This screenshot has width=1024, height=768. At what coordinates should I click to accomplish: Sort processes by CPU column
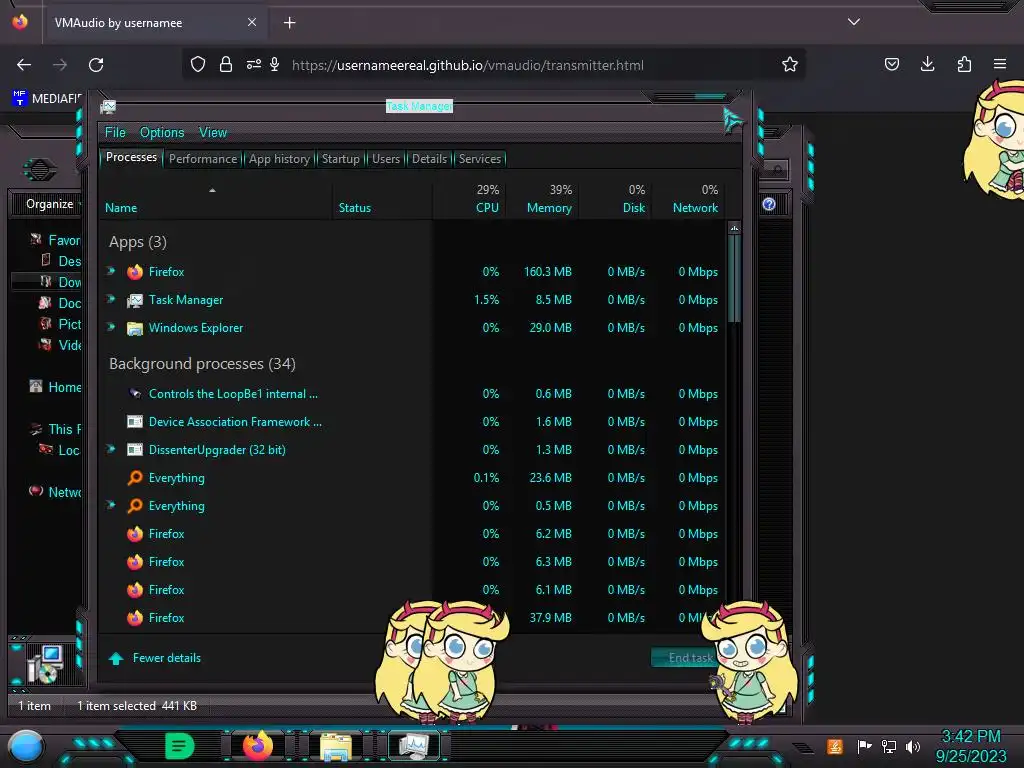pyautogui.click(x=469, y=199)
